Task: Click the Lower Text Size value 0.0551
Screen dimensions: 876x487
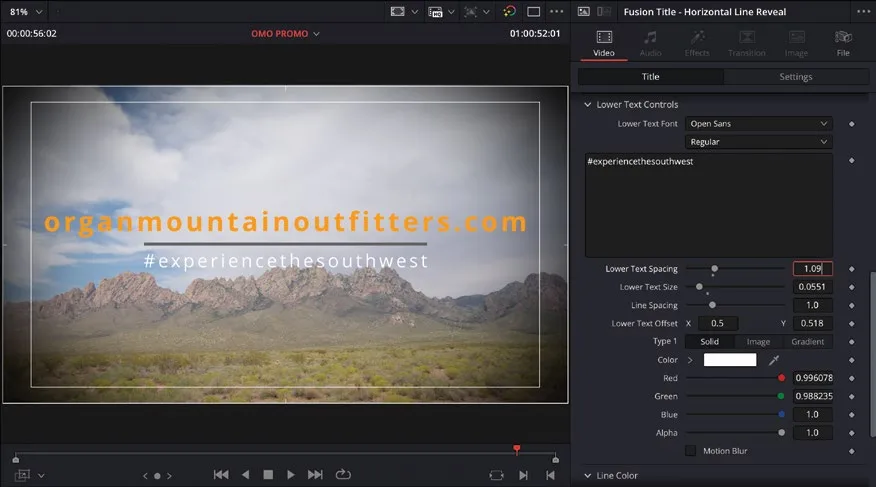Action: click(x=812, y=287)
